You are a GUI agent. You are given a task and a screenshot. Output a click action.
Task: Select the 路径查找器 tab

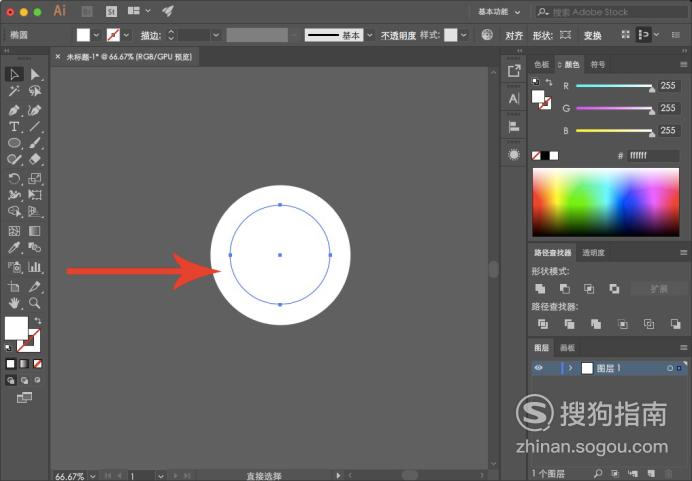[553, 253]
